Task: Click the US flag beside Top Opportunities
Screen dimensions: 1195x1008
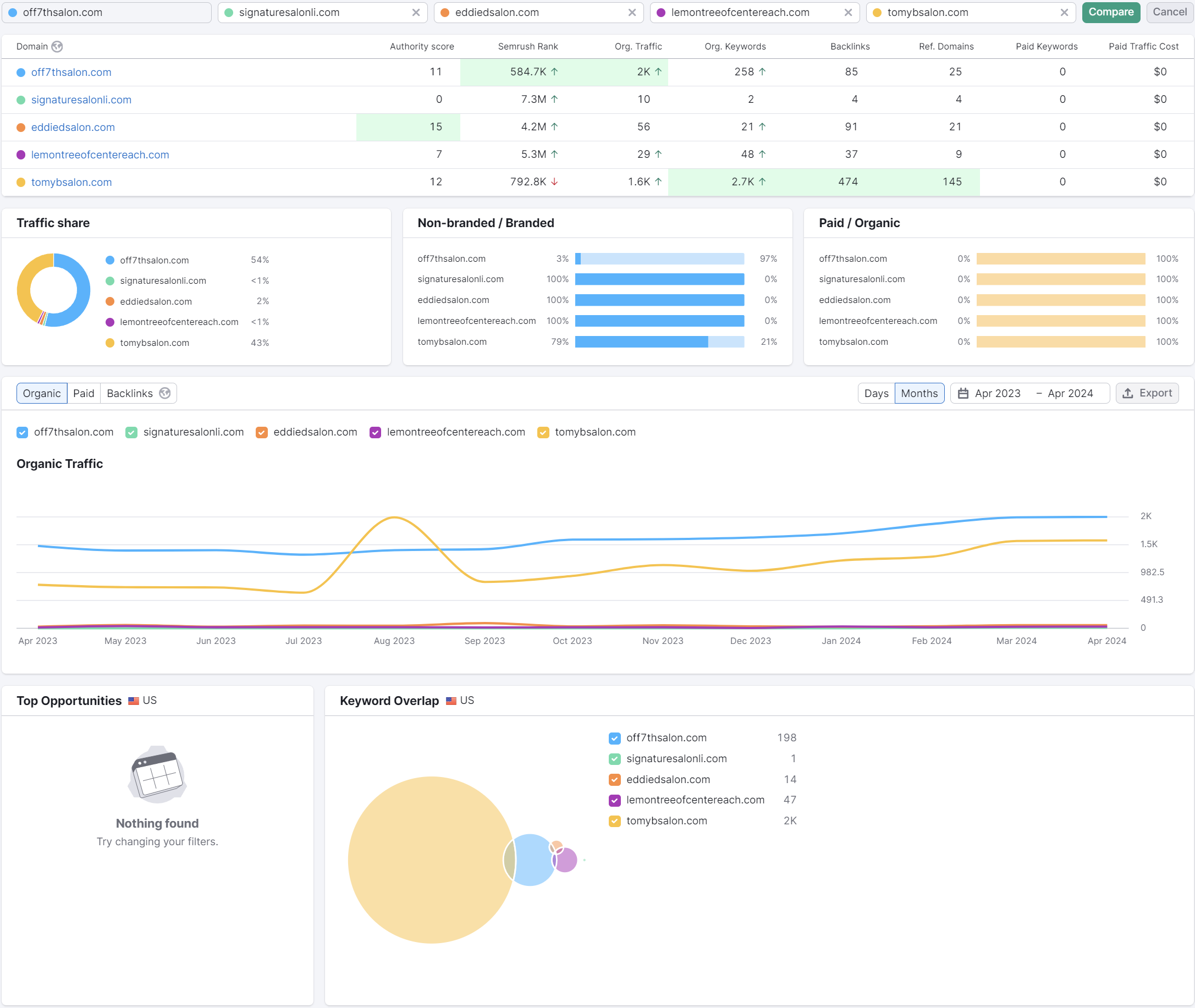Action: coord(133,701)
